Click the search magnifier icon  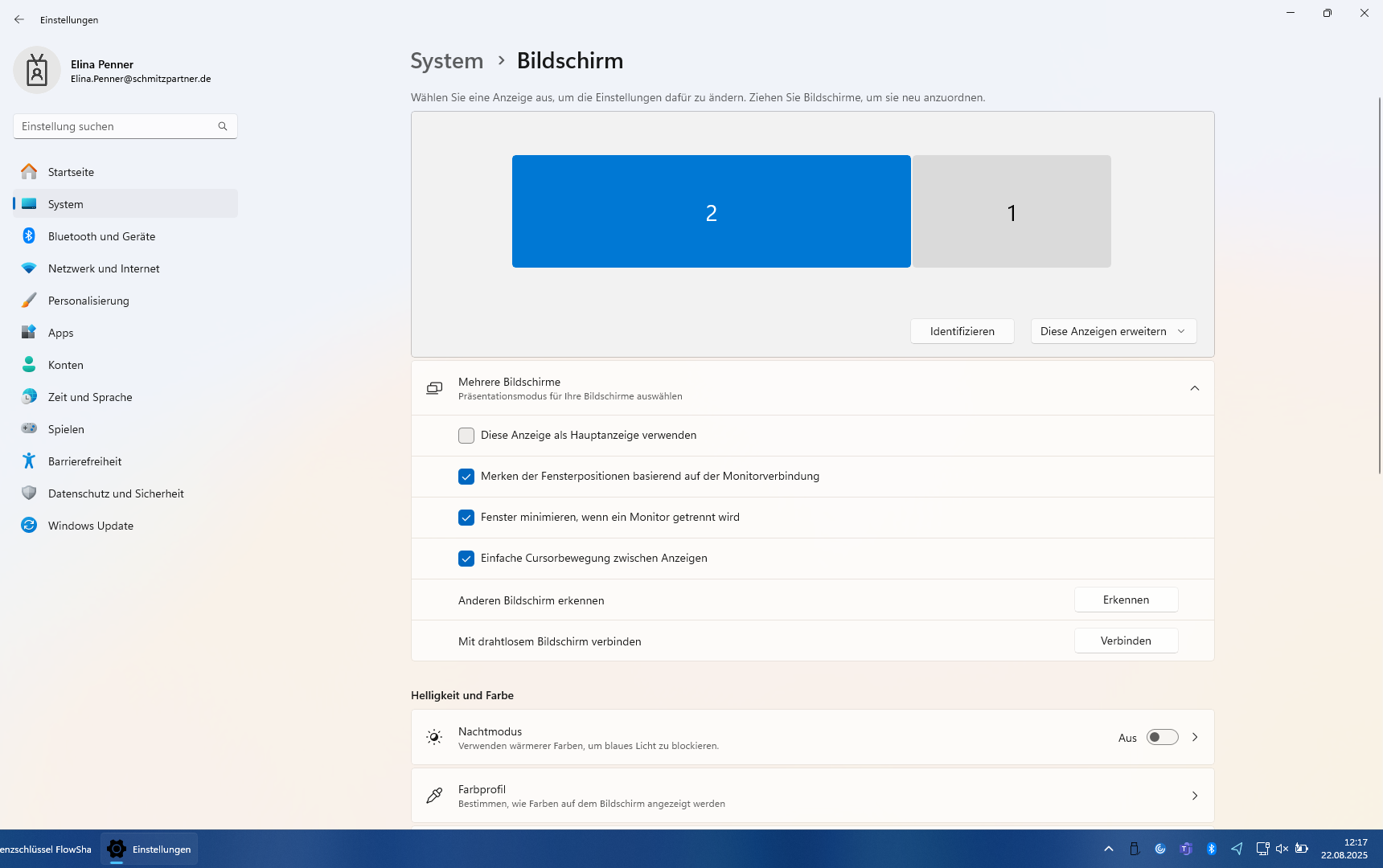(x=223, y=126)
